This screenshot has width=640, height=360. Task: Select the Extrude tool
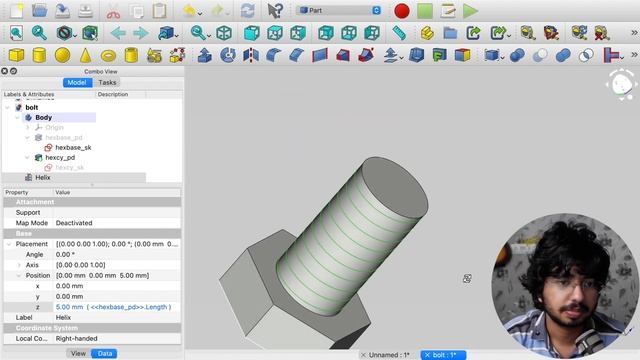click(204, 55)
